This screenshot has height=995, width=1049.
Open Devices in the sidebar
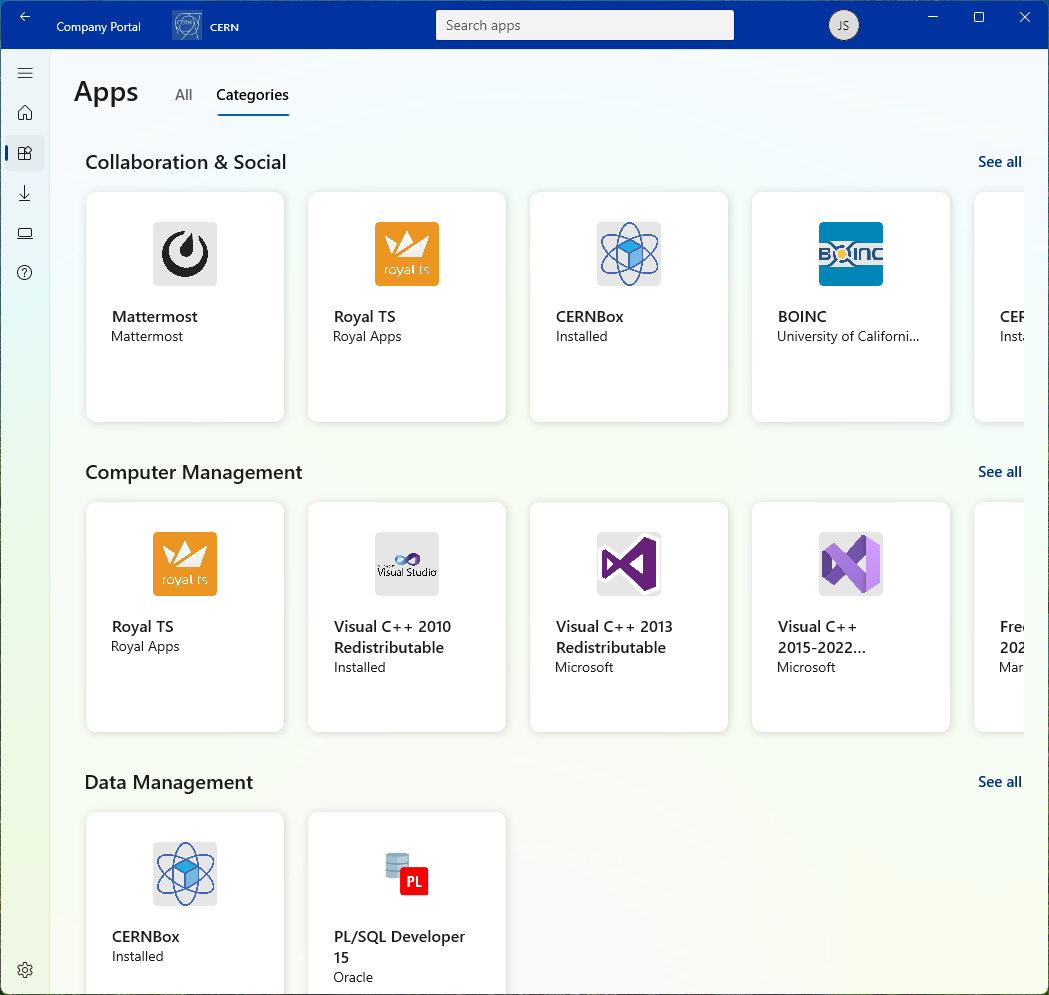tap(25, 233)
